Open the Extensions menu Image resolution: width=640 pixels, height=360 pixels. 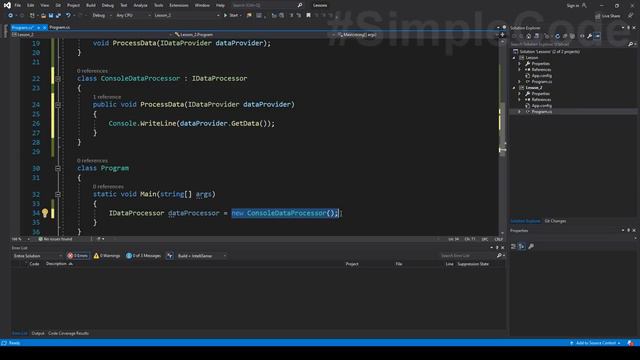(x=179, y=5)
